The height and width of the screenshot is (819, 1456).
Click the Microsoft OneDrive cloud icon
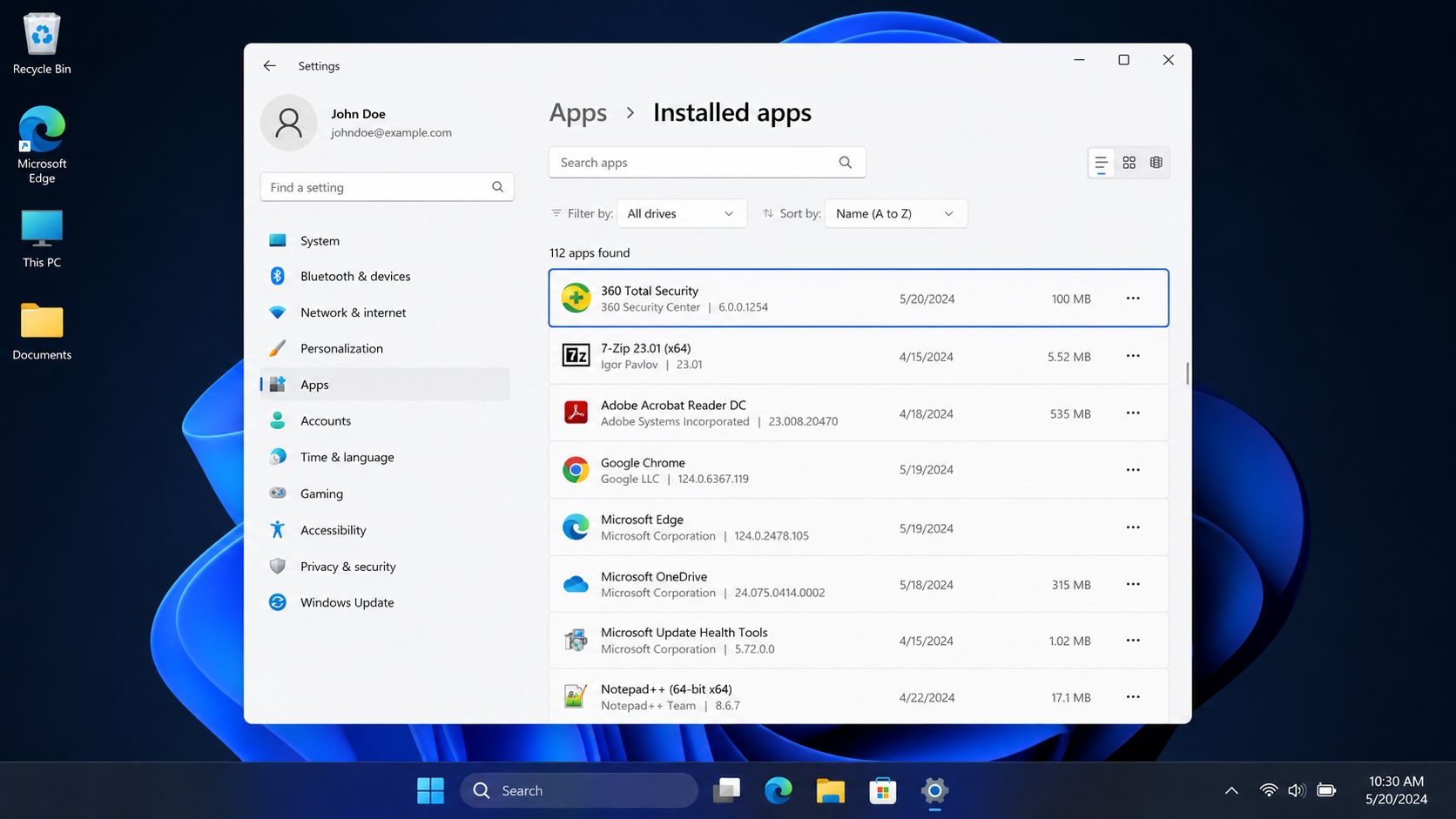[x=576, y=585]
